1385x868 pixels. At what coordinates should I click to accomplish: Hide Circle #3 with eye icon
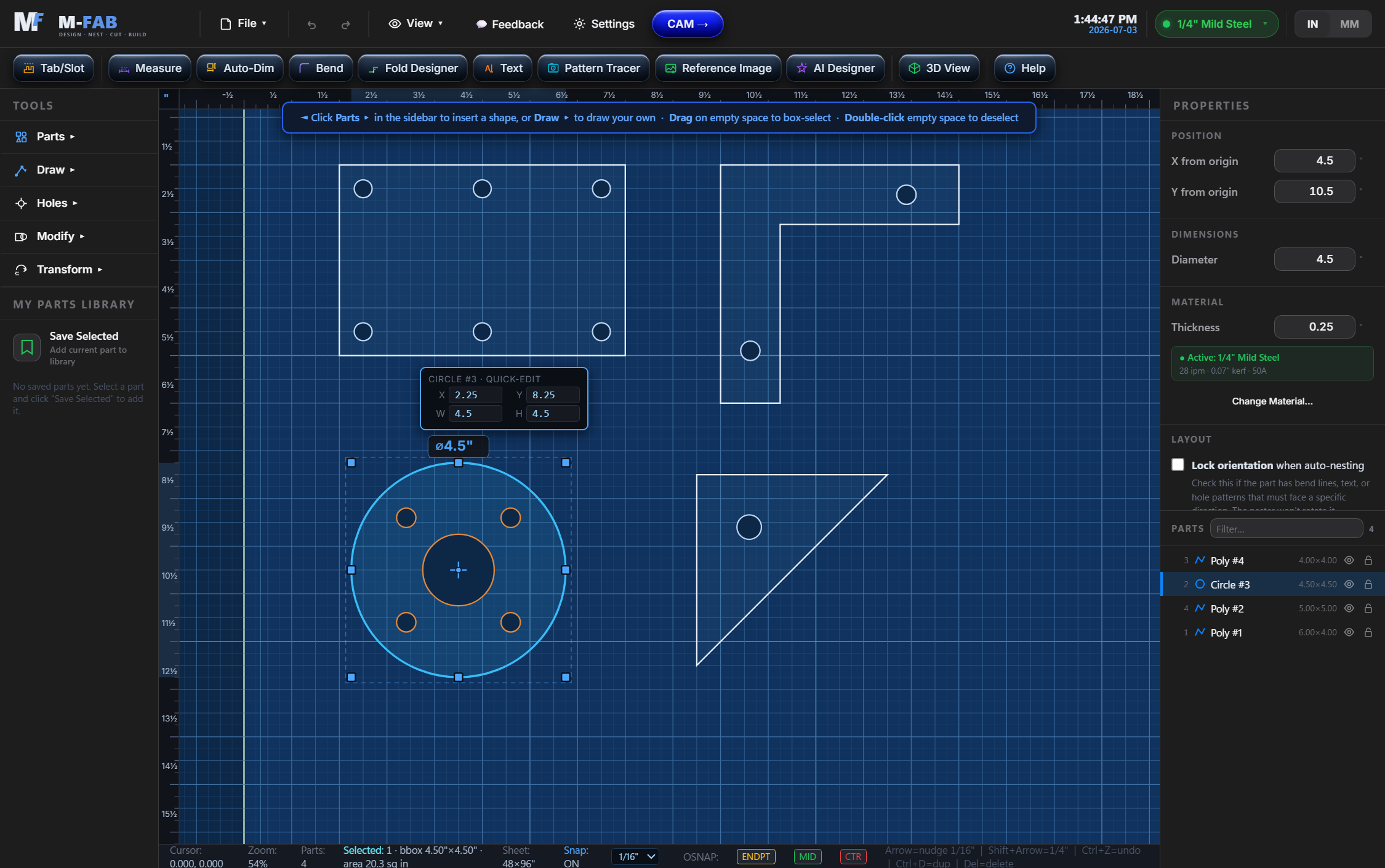(1349, 584)
